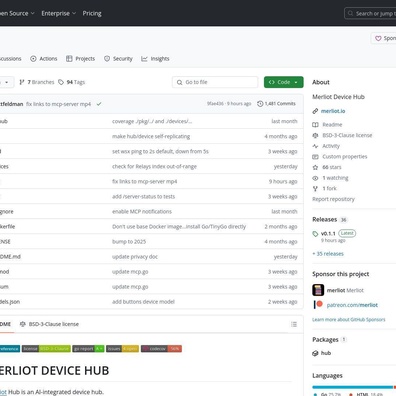Open commit 'update privacy doc'
The height and width of the screenshot is (396, 396).
pyautogui.click(x=135, y=257)
